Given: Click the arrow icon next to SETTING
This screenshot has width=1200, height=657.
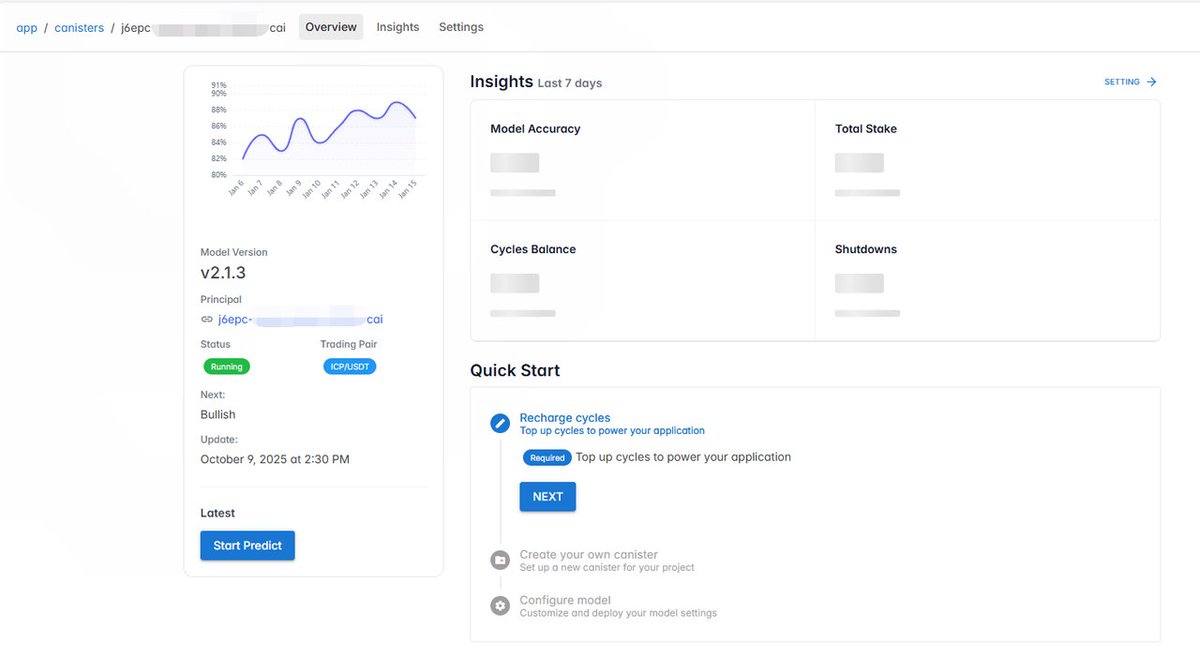Looking at the screenshot, I should [1151, 82].
